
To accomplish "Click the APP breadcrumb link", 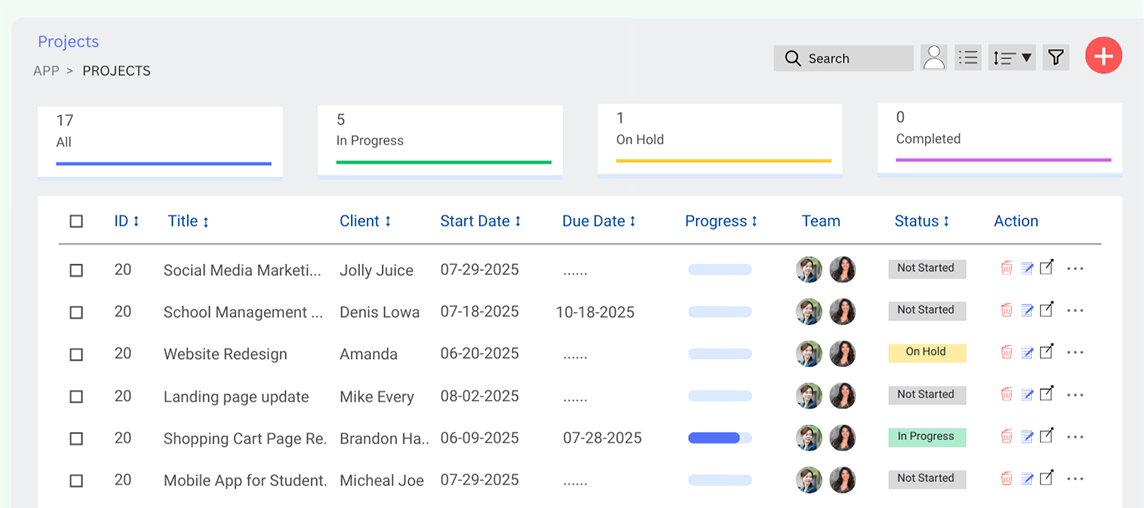I will point(46,71).
